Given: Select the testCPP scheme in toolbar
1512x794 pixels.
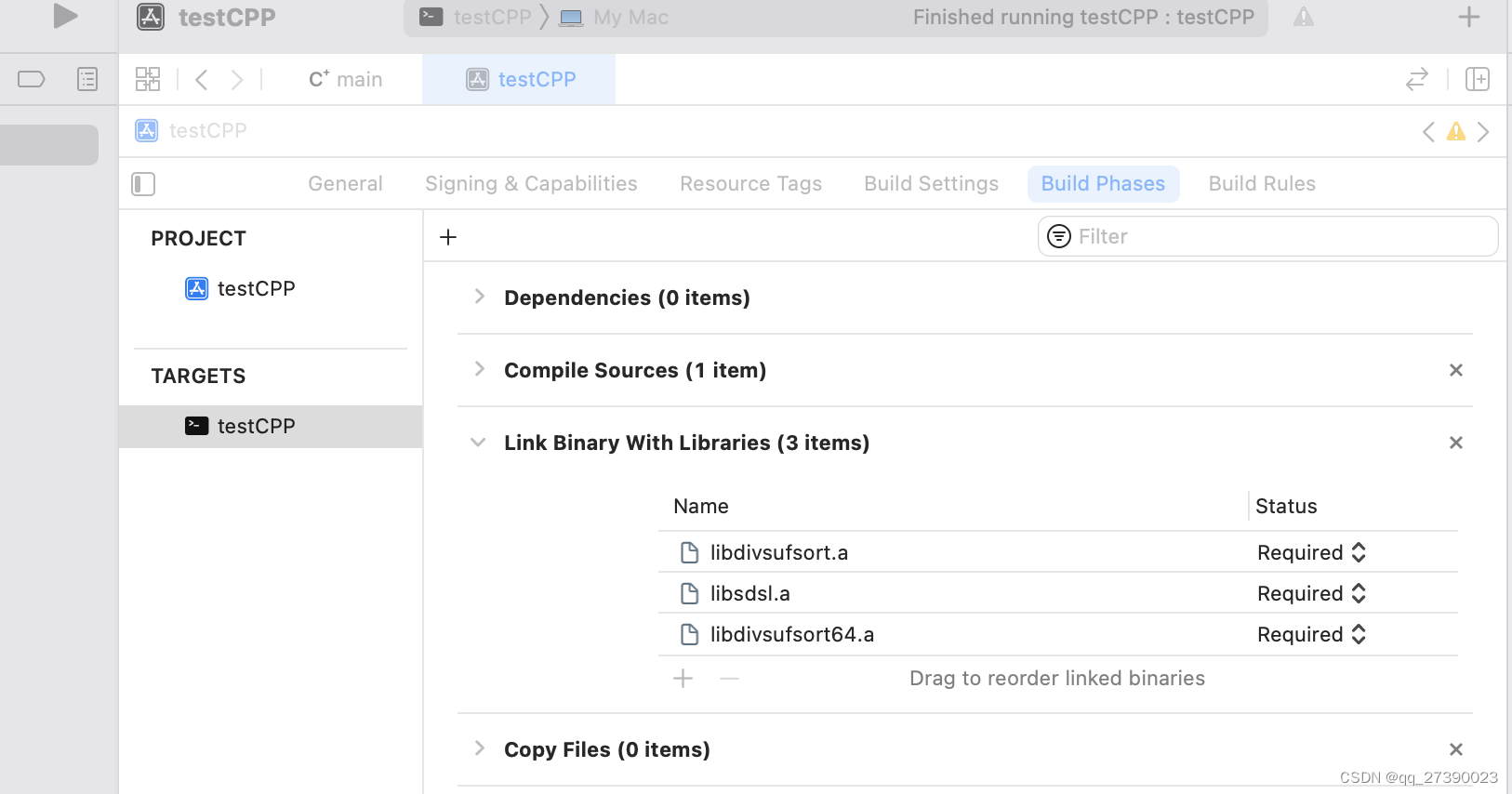Looking at the screenshot, I should point(475,17).
